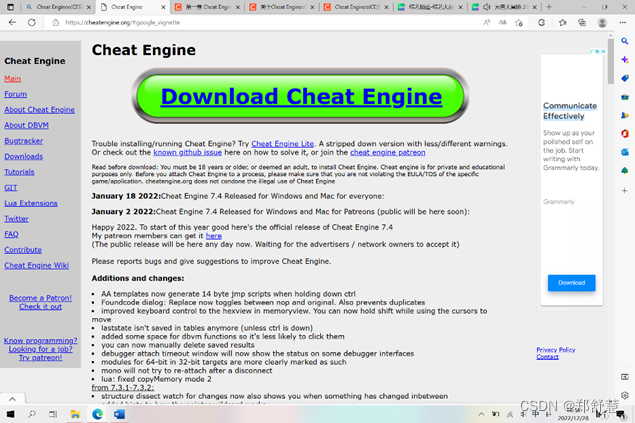Open the Tutorials link
The height and width of the screenshot is (423, 635).
coord(19,172)
